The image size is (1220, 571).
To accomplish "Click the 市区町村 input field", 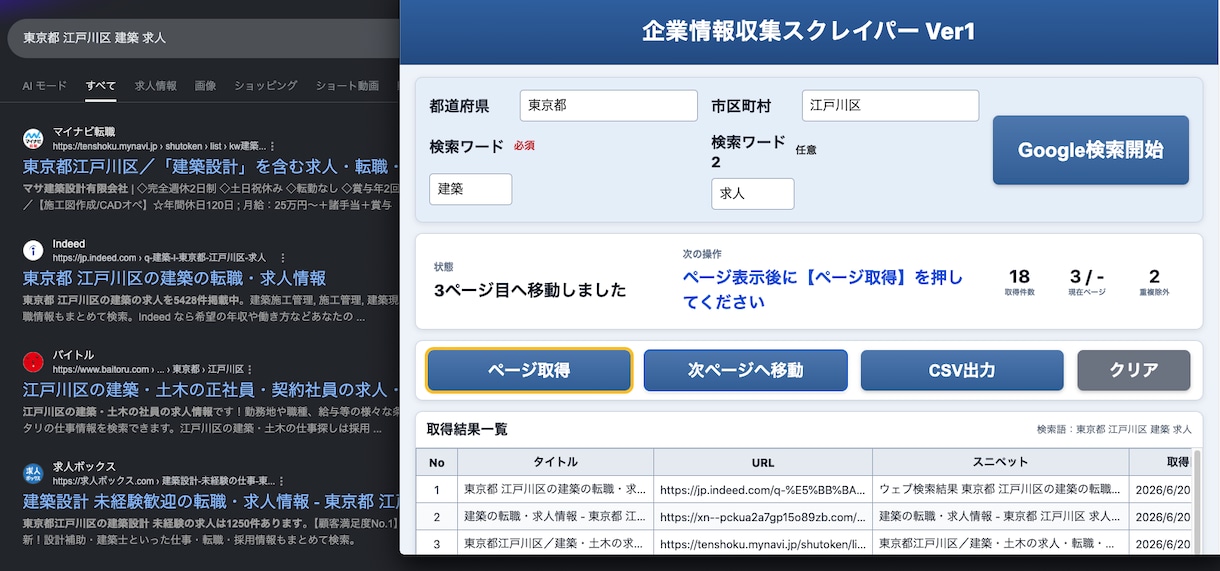I will click(x=890, y=105).
